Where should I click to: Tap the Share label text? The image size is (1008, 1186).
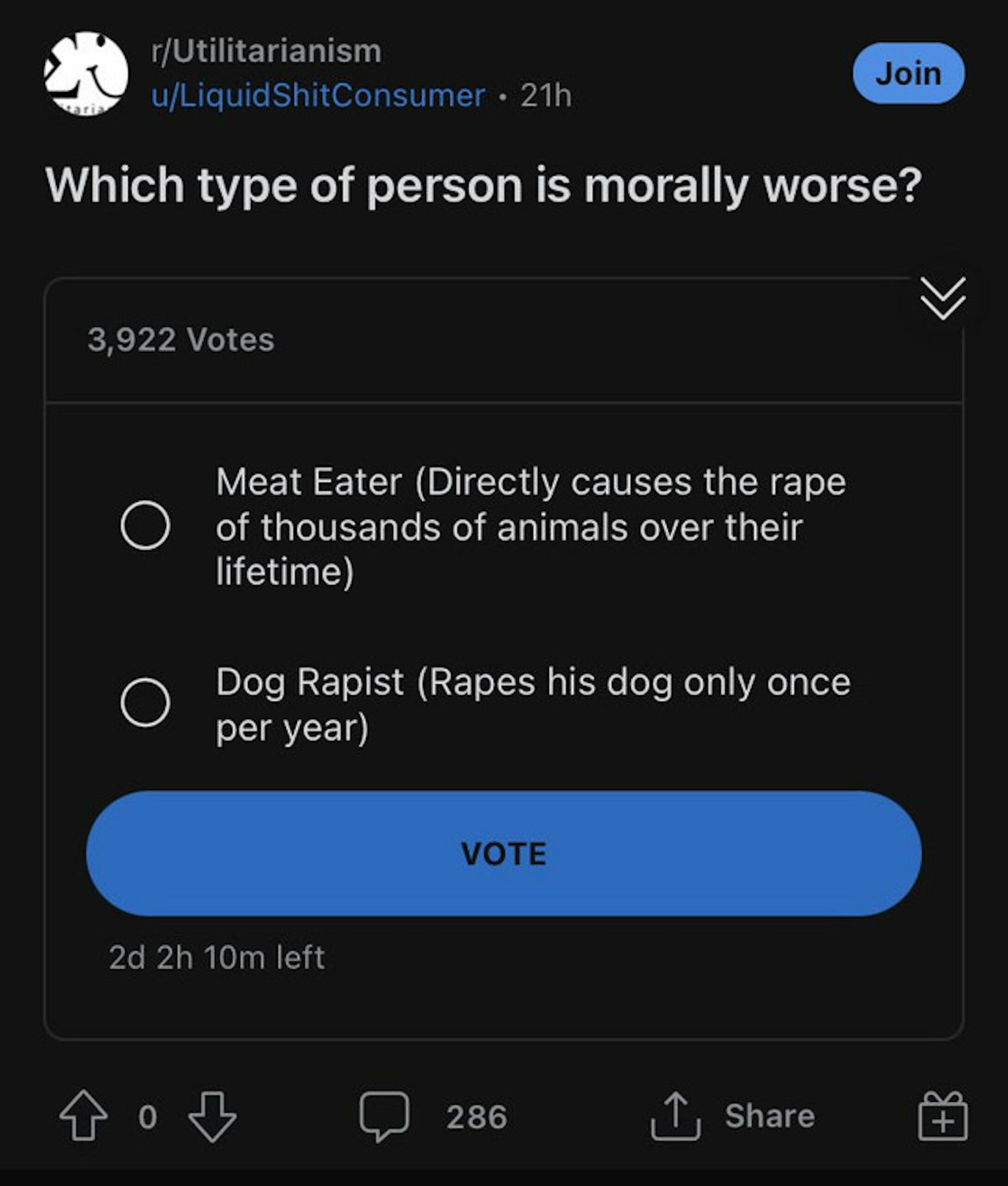[x=770, y=1115]
